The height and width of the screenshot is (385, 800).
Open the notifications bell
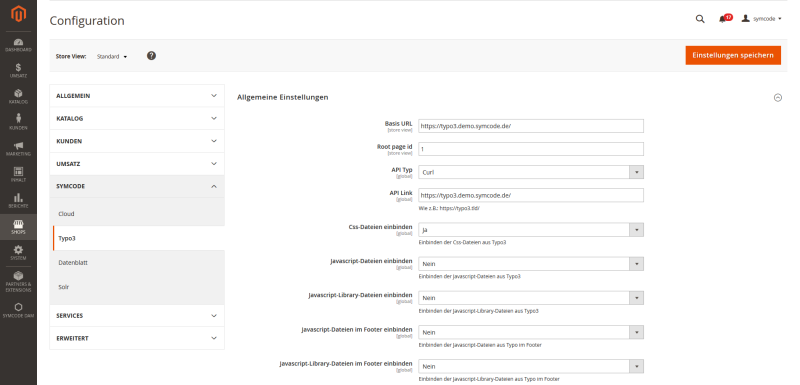pos(723,19)
